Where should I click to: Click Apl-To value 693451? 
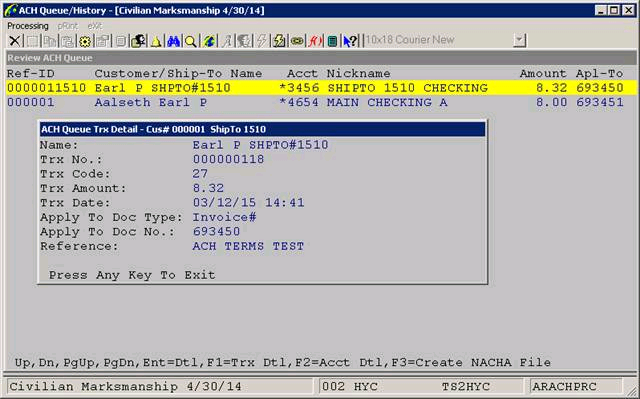pyautogui.click(x=600, y=102)
